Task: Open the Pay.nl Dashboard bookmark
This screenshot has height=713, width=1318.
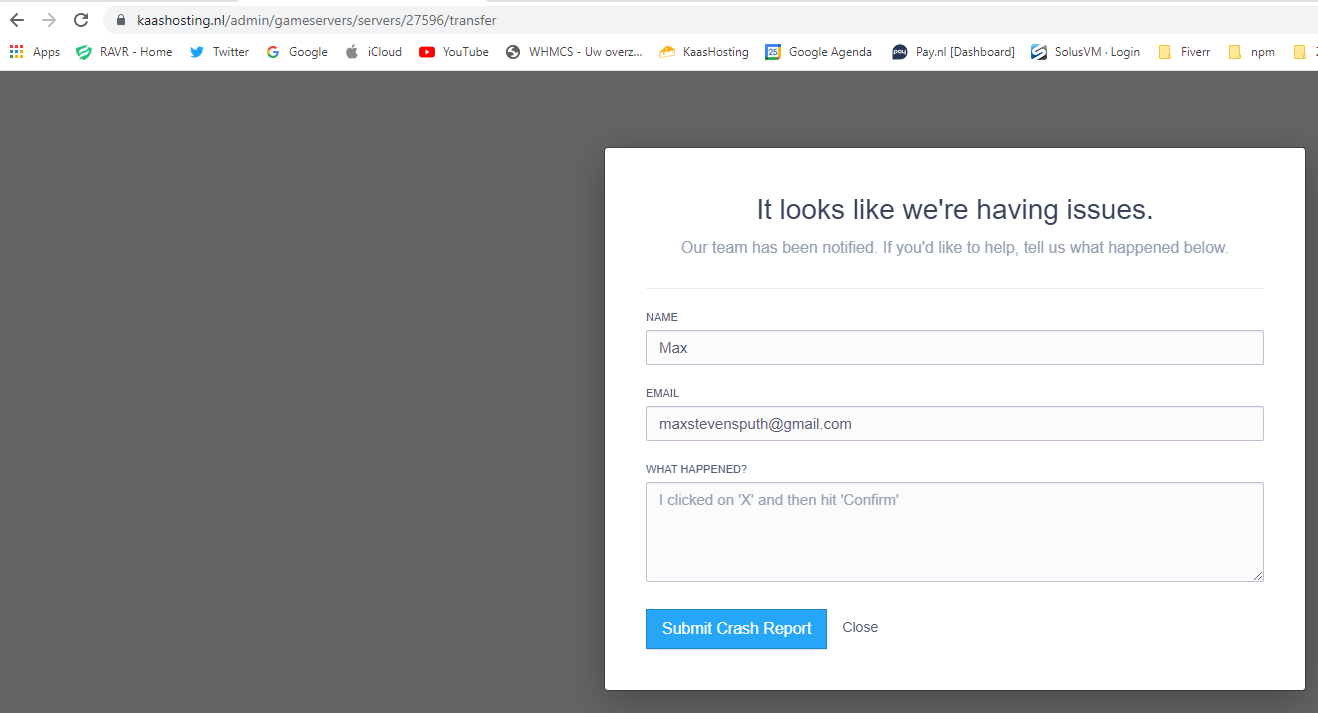Action: point(953,52)
